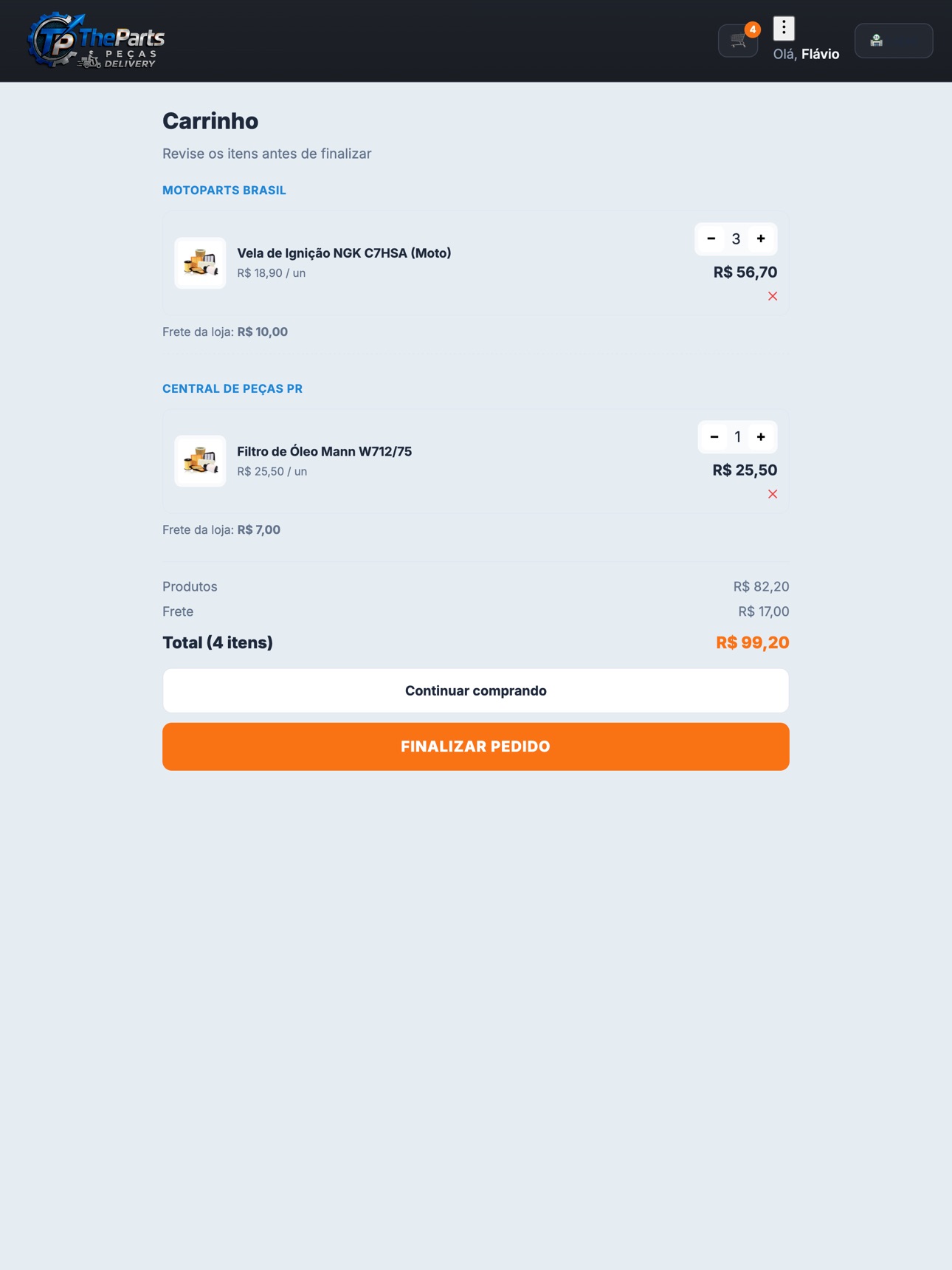Decrease Vela de Ignição NGK quantity

[711, 238]
